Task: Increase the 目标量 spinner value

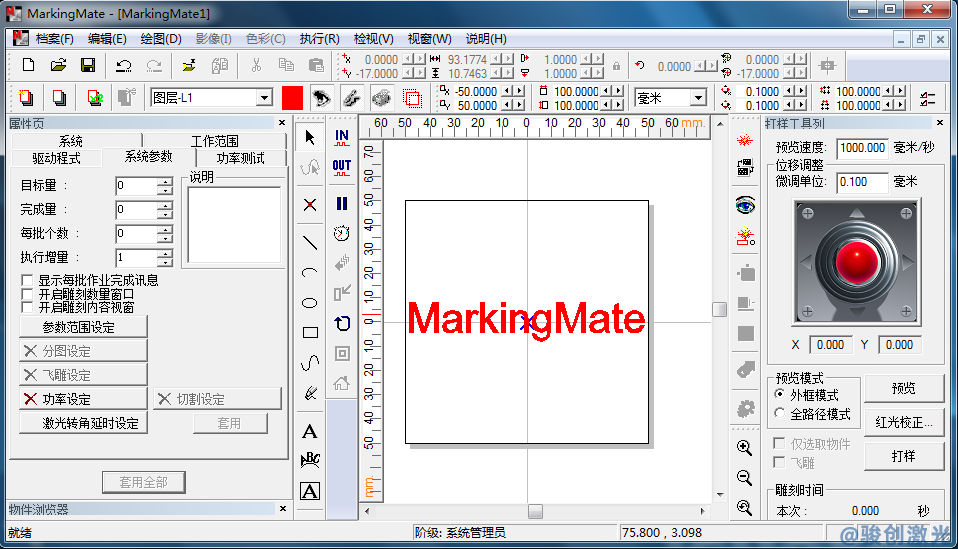Action: point(164,181)
